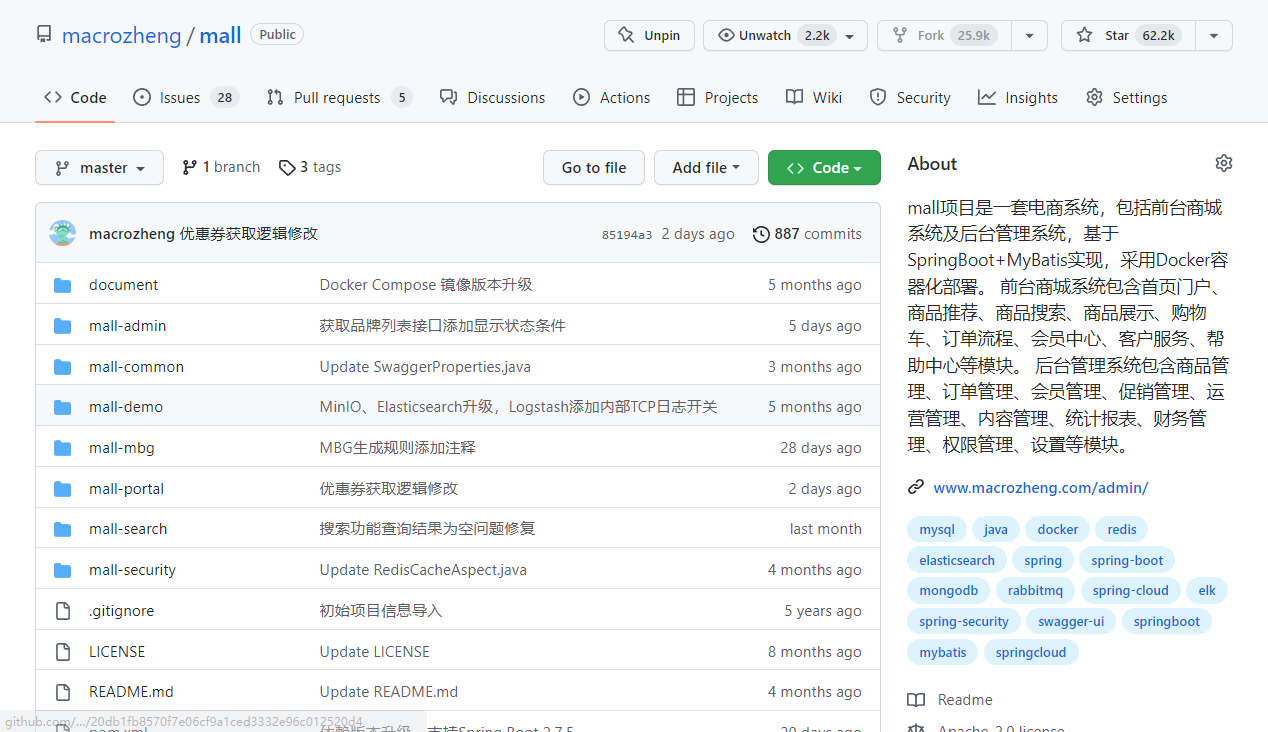Open the Issues tab
The width and height of the screenshot is (1268, 732).
(x=186, y=97)
